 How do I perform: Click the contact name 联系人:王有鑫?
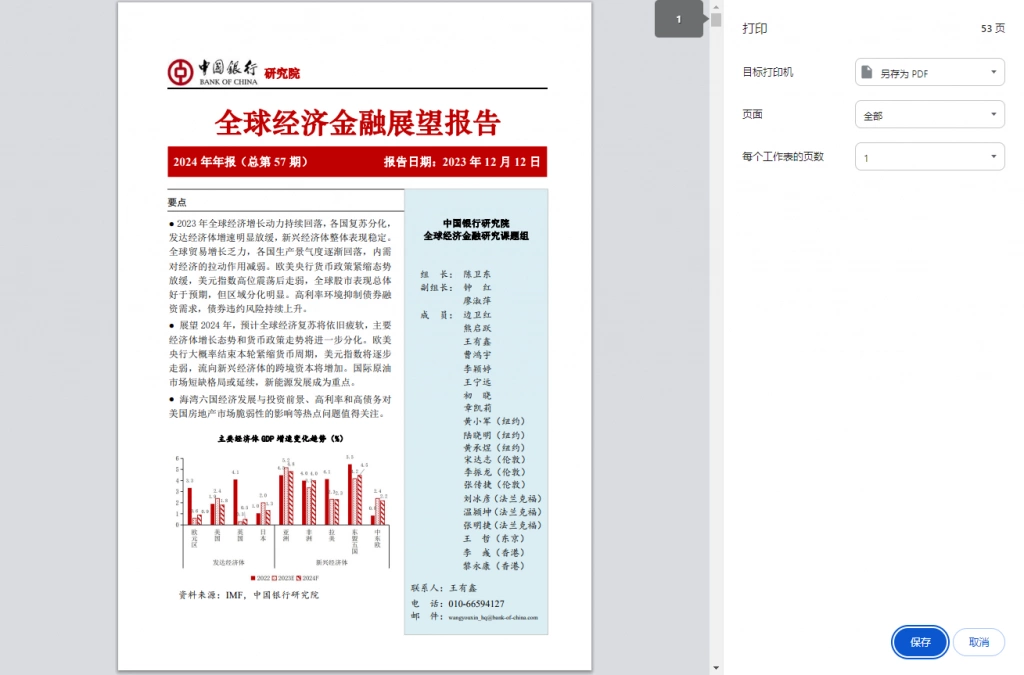point(444,588)
